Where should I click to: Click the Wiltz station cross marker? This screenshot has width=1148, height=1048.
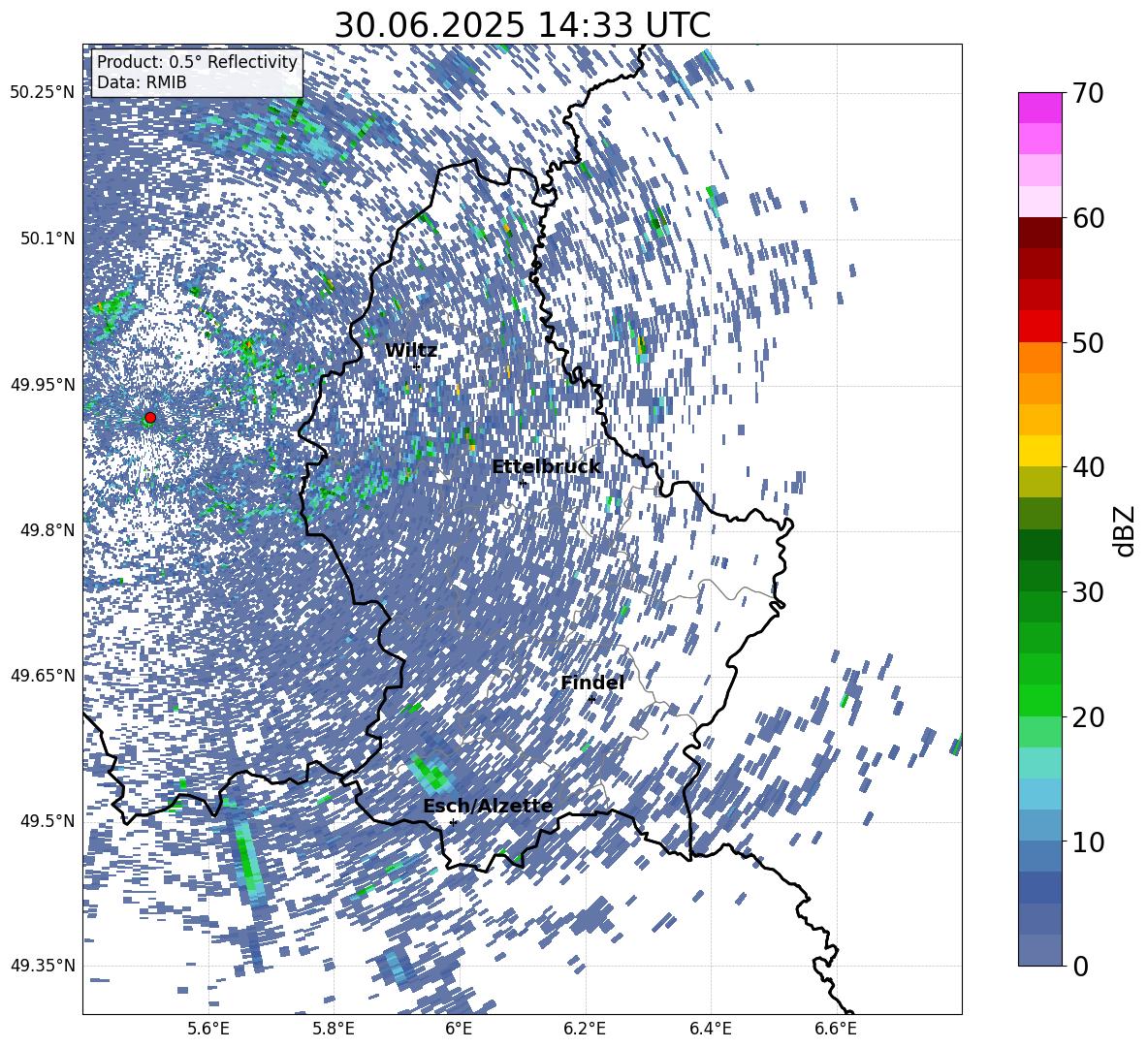417,366
